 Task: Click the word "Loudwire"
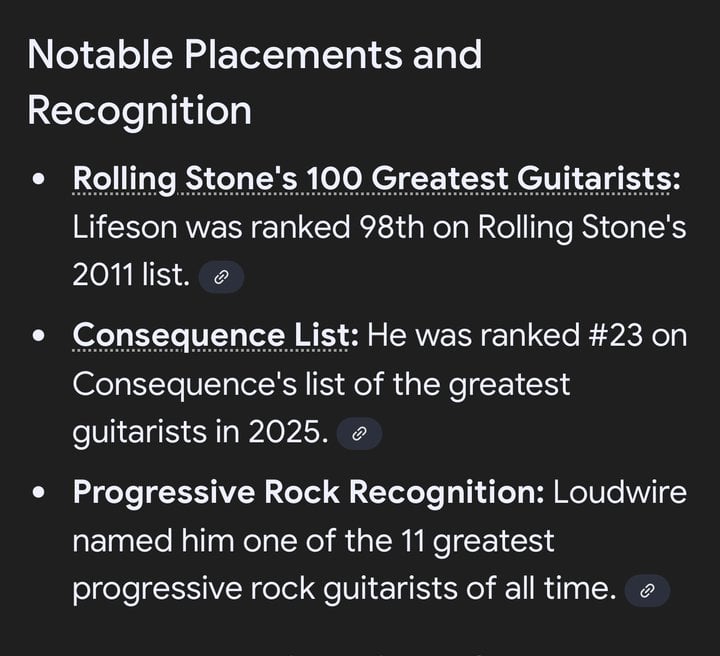[620, 492]
